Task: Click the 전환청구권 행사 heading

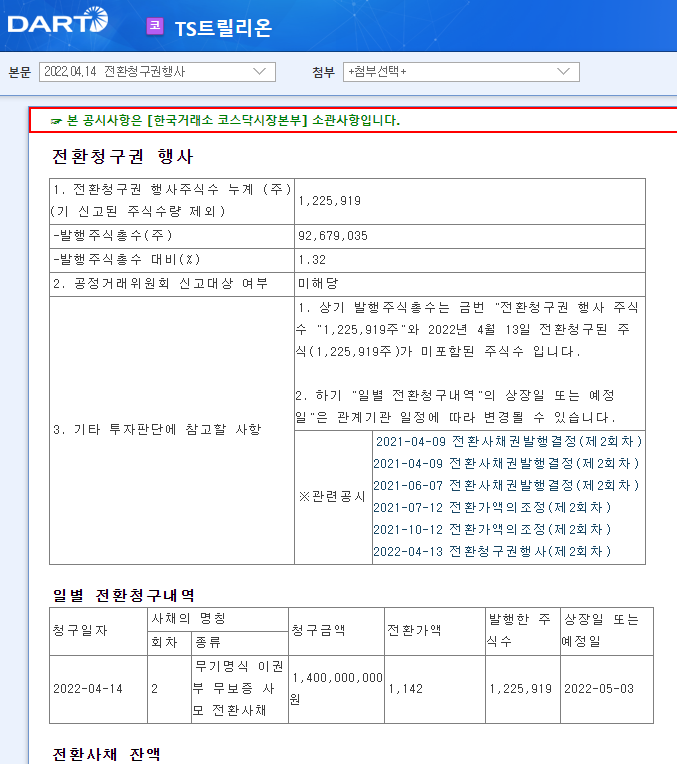Action: 122,156
